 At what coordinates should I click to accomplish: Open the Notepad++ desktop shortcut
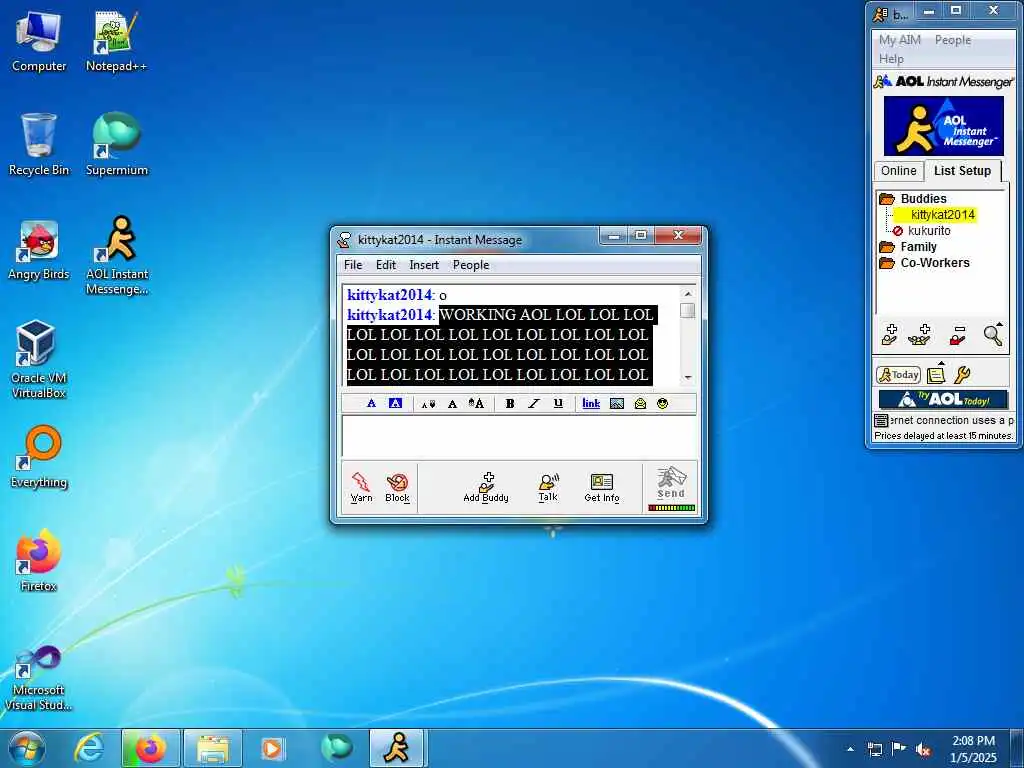pyautogui.click(x=116, y=41)
